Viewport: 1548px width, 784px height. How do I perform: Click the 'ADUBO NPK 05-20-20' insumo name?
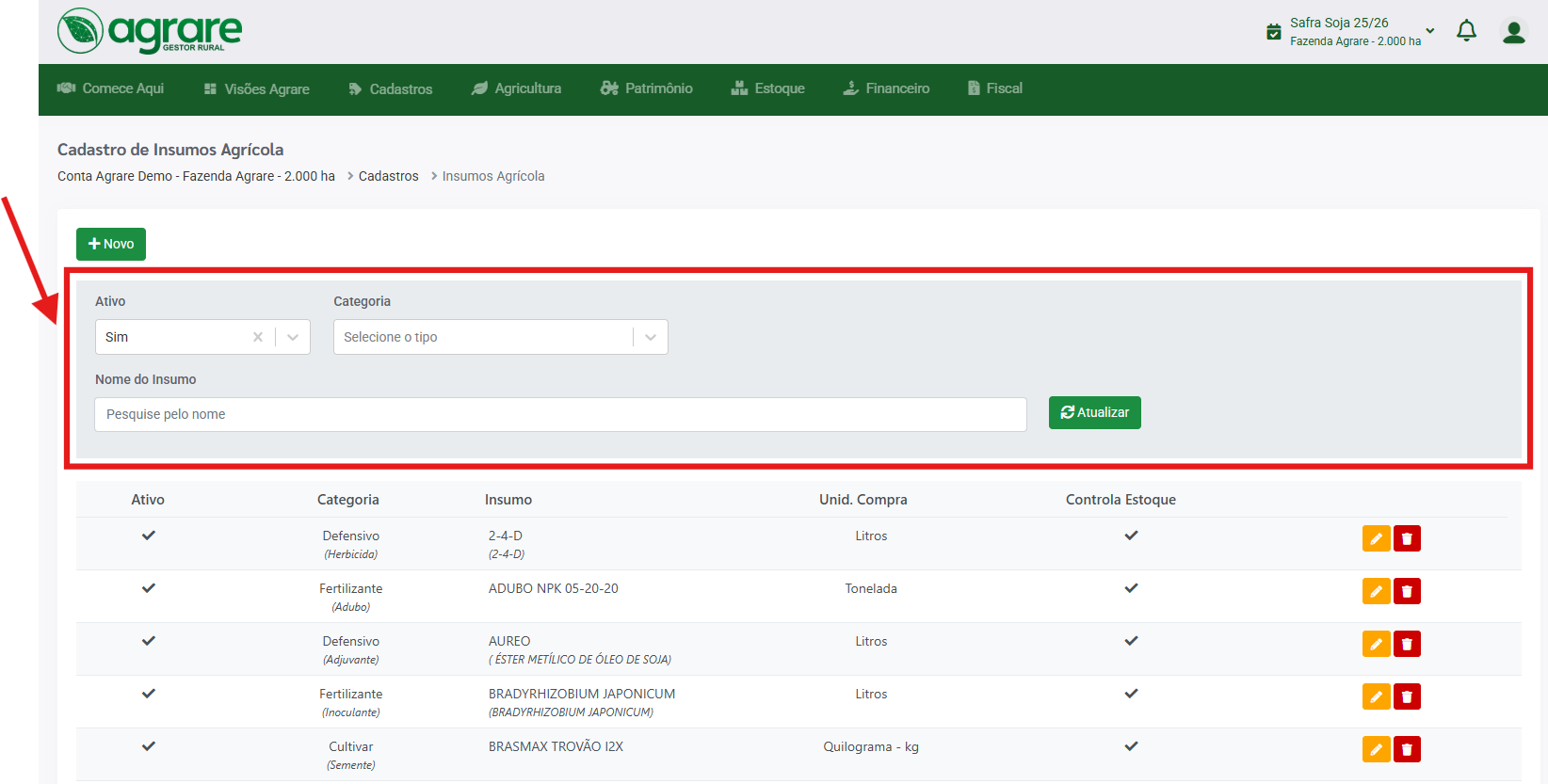(554, 588)
